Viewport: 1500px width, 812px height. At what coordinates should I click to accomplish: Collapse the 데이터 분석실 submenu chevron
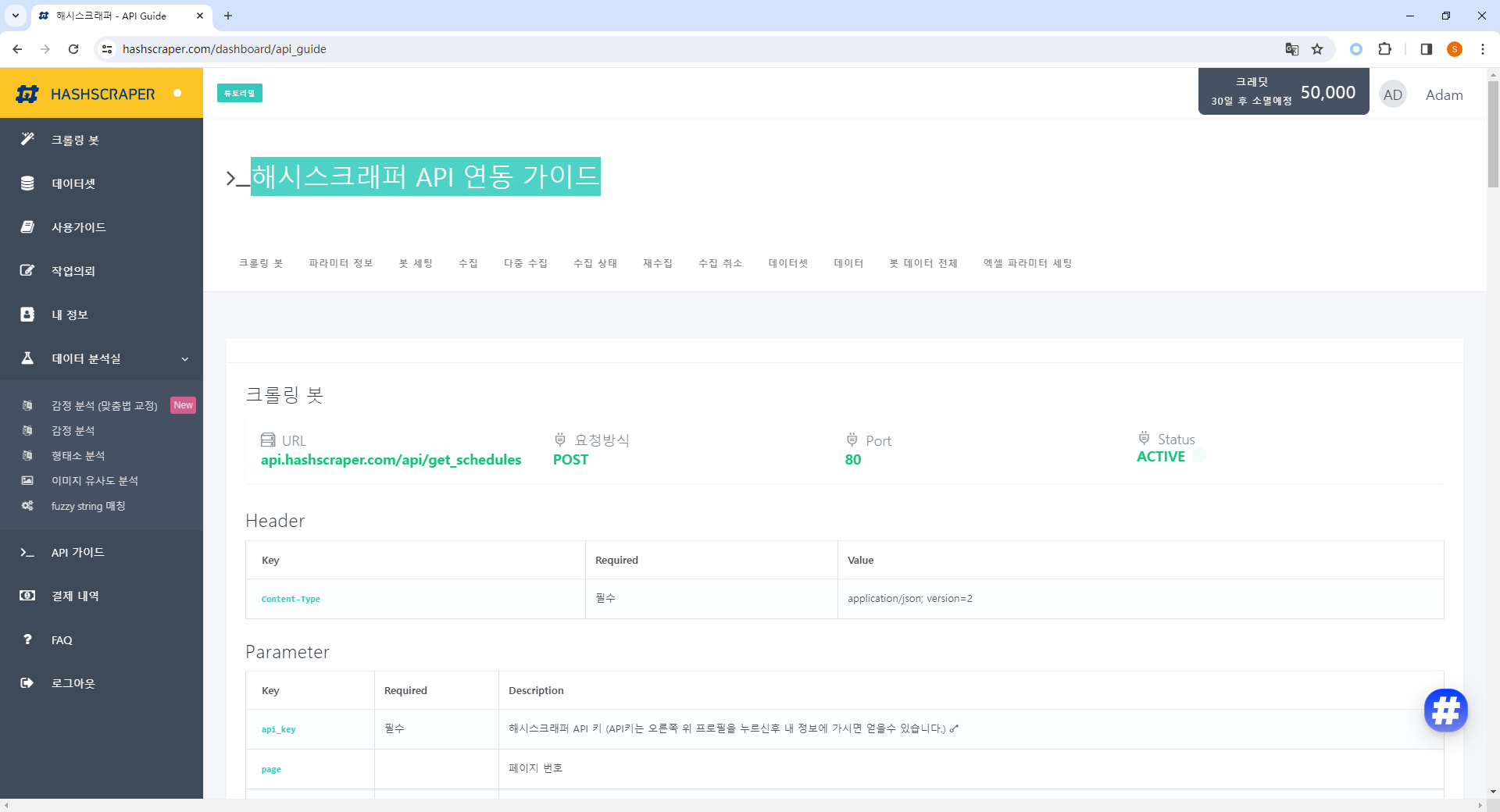pyautogui.click(x=185, y=359)
